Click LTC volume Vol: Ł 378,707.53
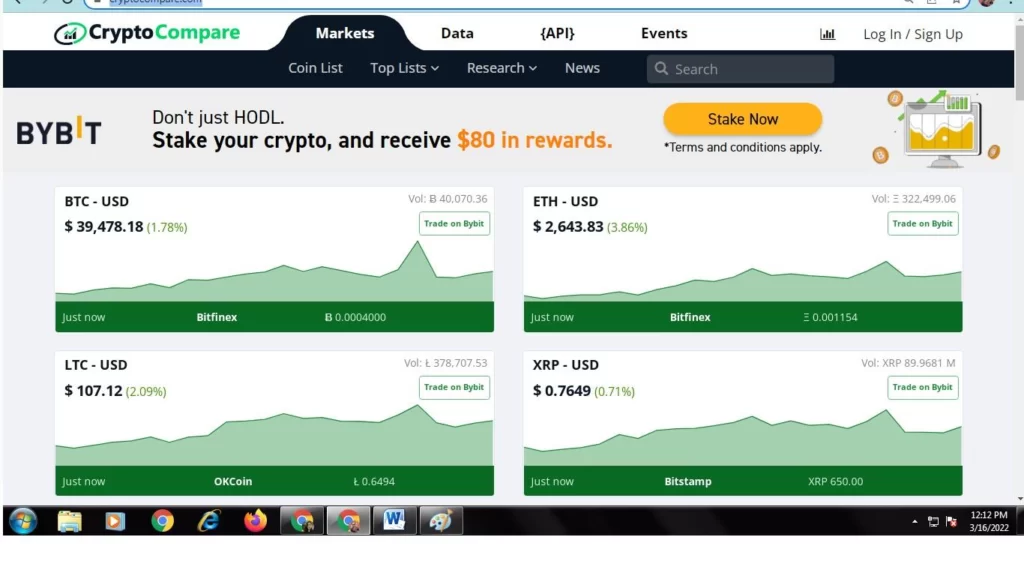 click(445, 362)
